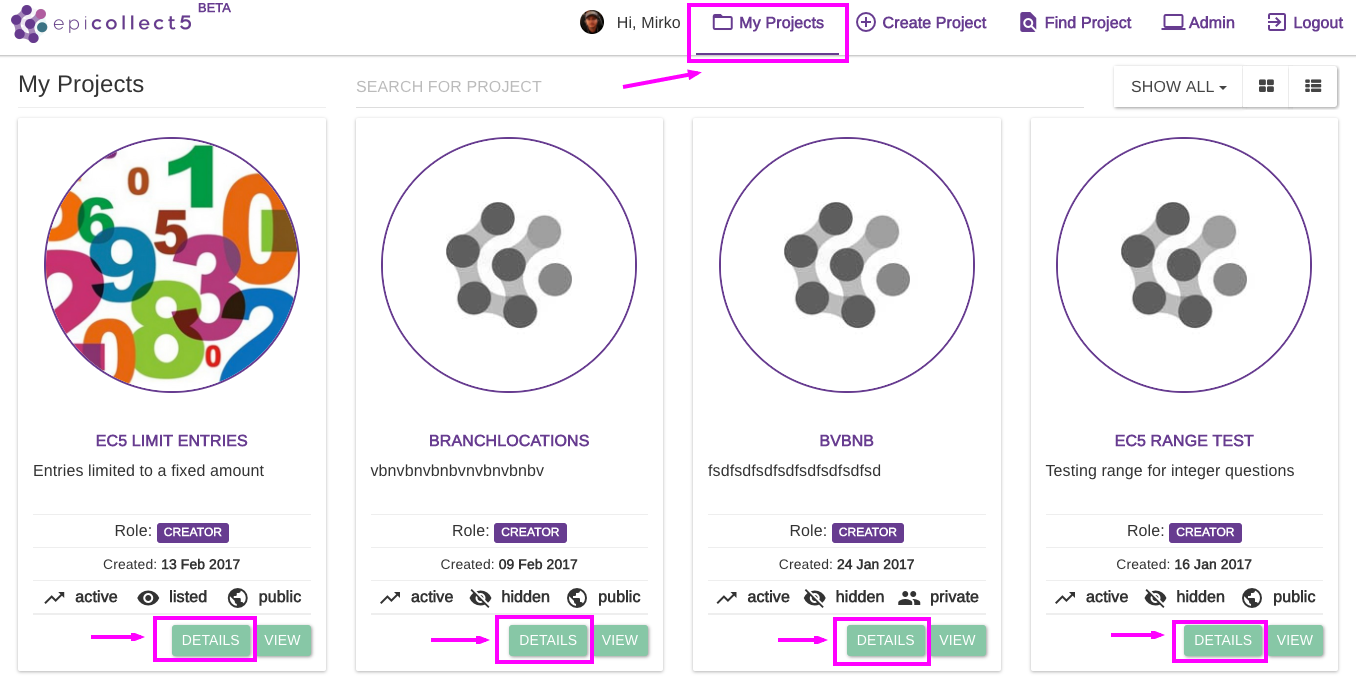Open Details for EC5 Range Test

pos(1222,641)
